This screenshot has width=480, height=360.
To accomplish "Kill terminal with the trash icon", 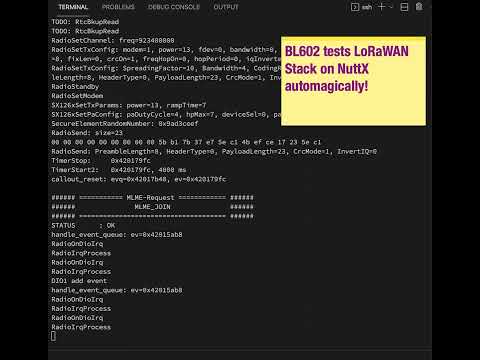I will point(419,7).
